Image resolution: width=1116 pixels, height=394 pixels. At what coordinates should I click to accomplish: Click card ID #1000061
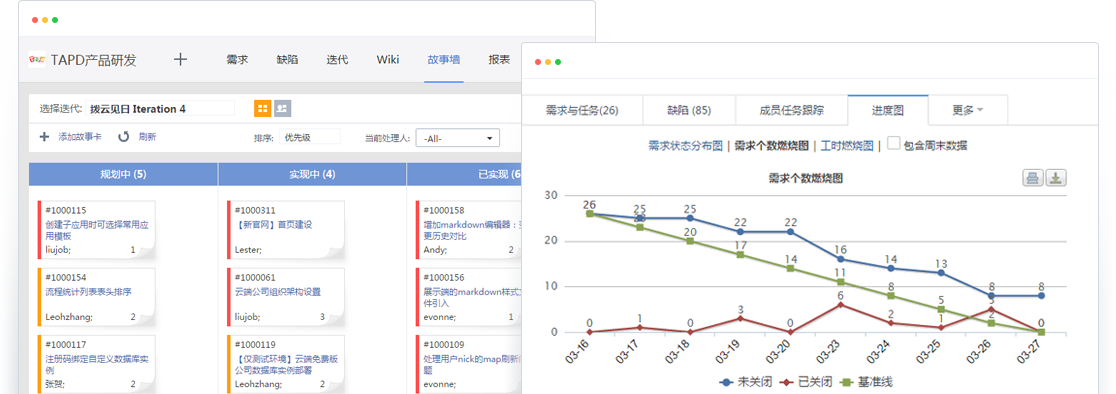pos(255,277)
